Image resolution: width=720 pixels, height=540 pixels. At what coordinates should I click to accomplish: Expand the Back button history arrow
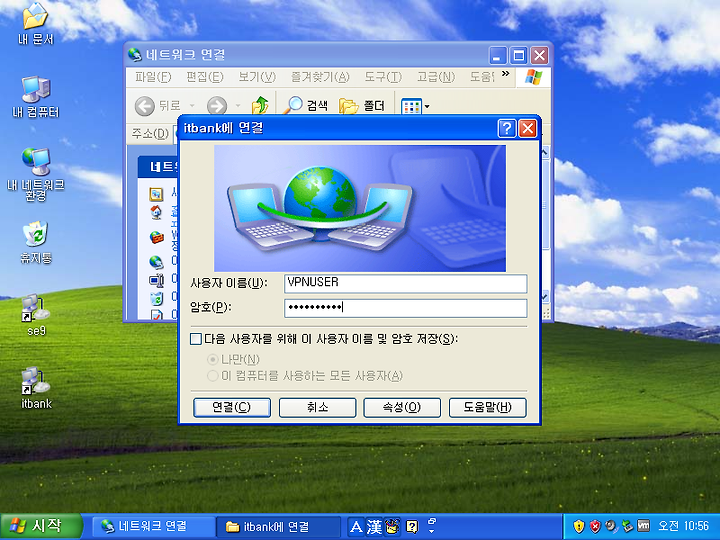(x=192, y=106)
